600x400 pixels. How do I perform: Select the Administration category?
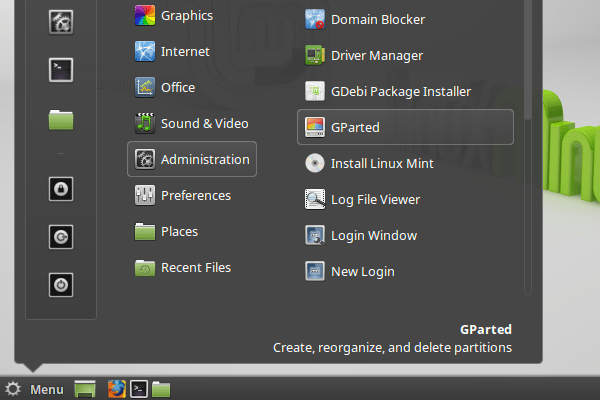click(192, 159)
